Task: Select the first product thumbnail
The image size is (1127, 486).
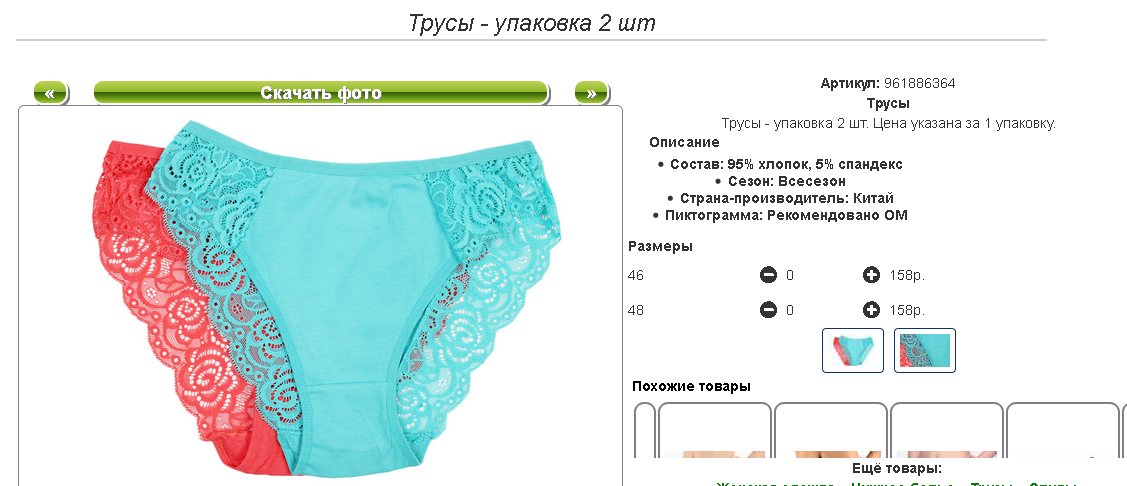Action: coord(852,350)
